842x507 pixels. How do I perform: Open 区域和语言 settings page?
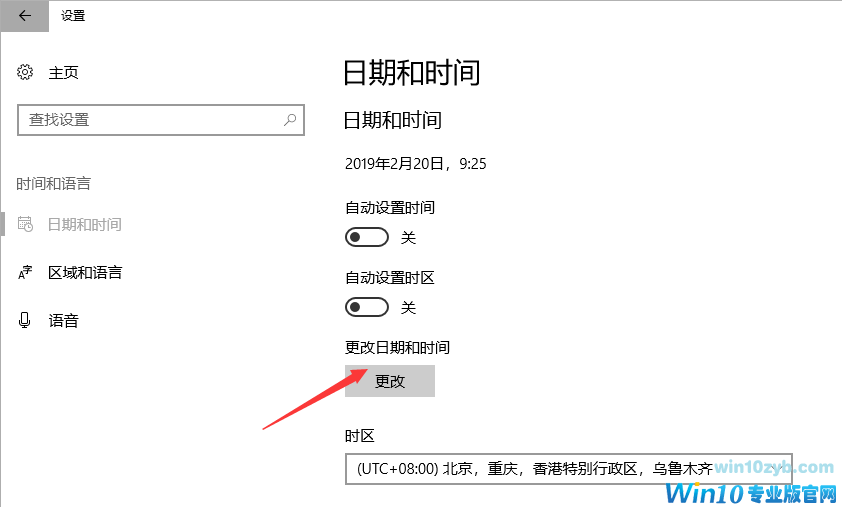[85, 272]
